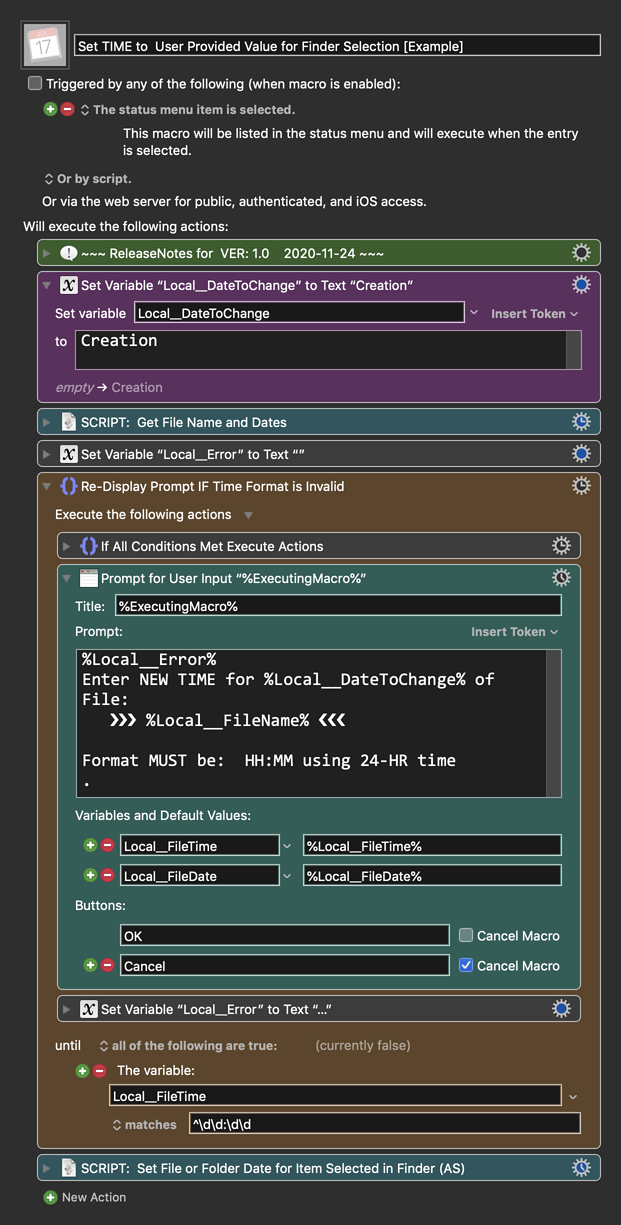
Task: Add a button row after Cancel
Action: point(90,966)
